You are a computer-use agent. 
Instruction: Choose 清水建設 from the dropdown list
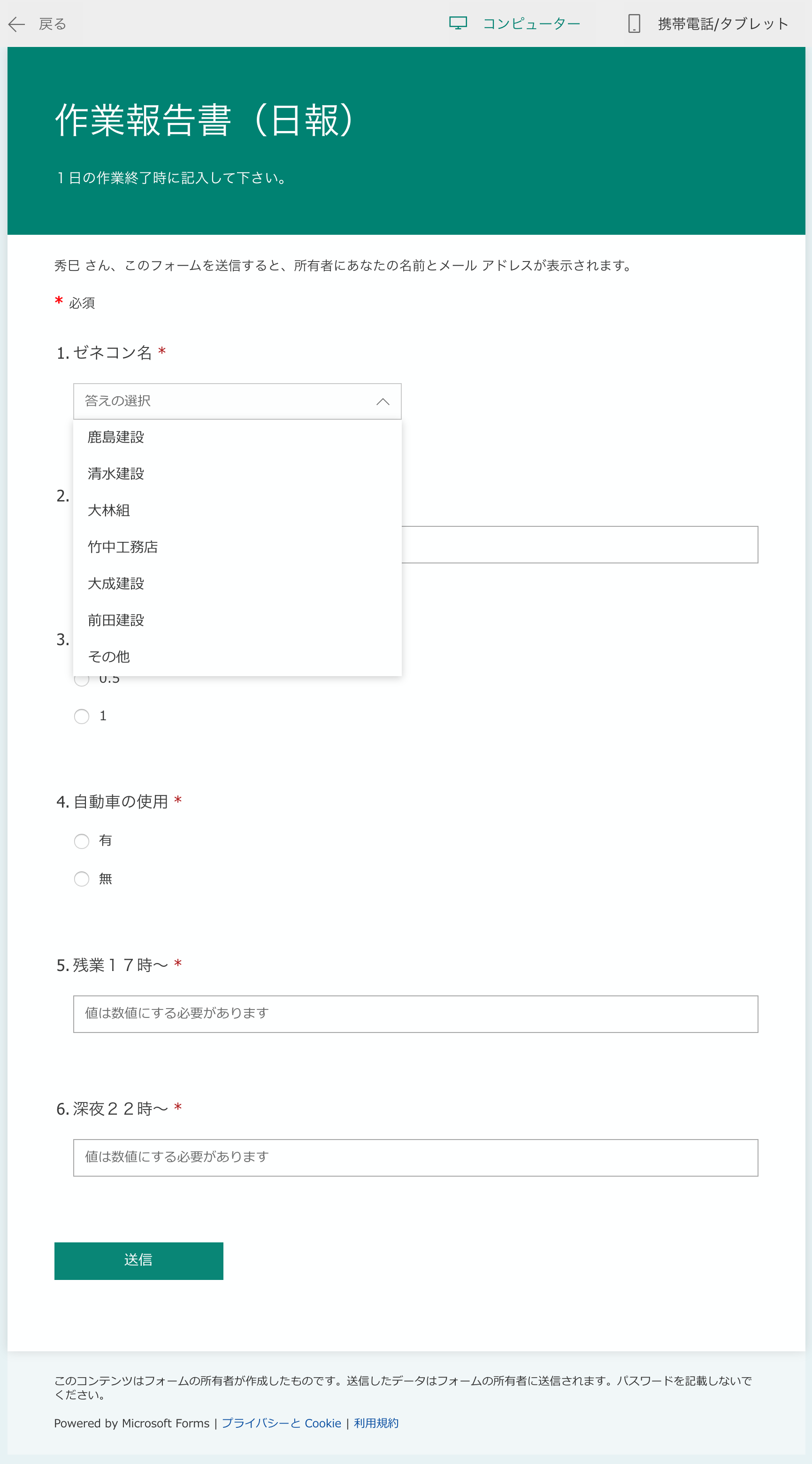tap(116, 473)
